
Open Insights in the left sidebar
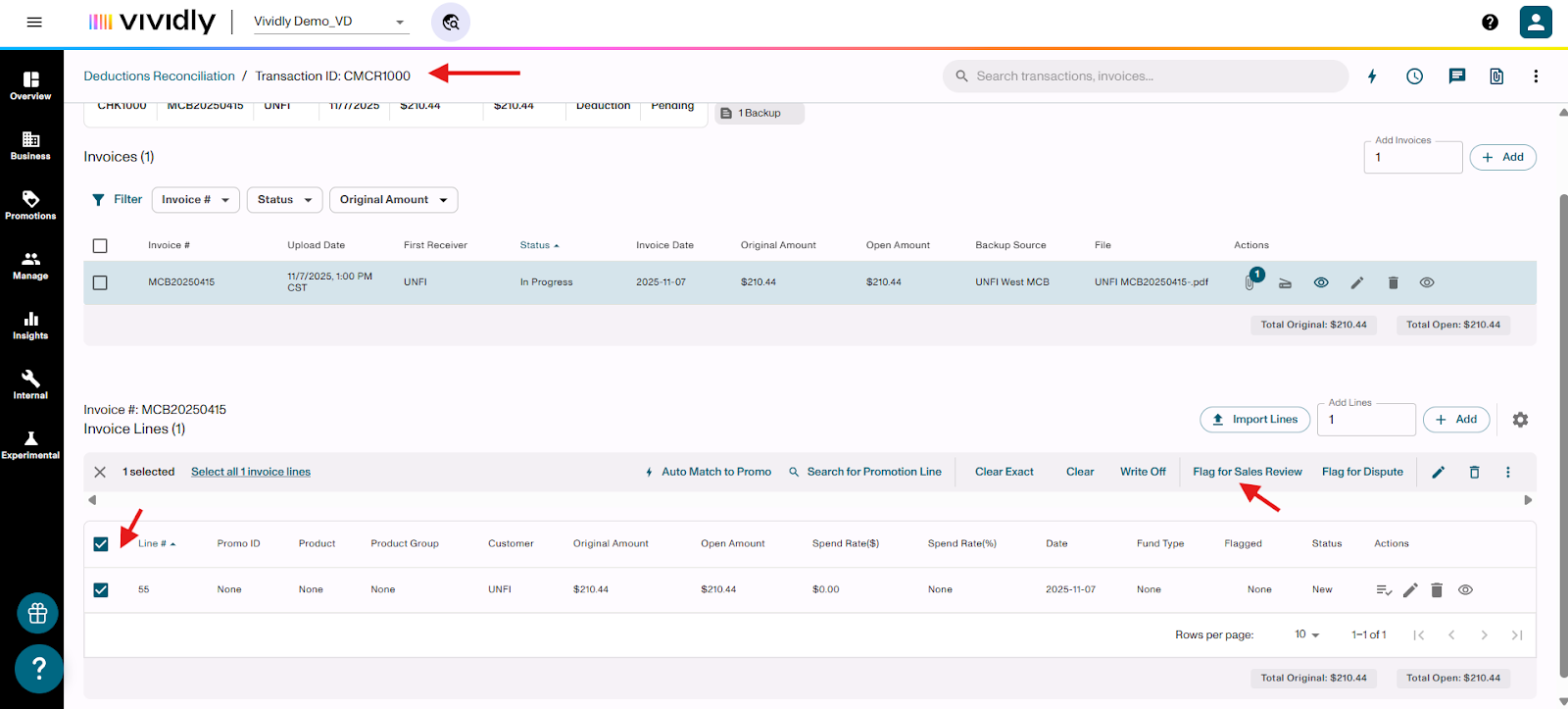(x=30, y=326)
